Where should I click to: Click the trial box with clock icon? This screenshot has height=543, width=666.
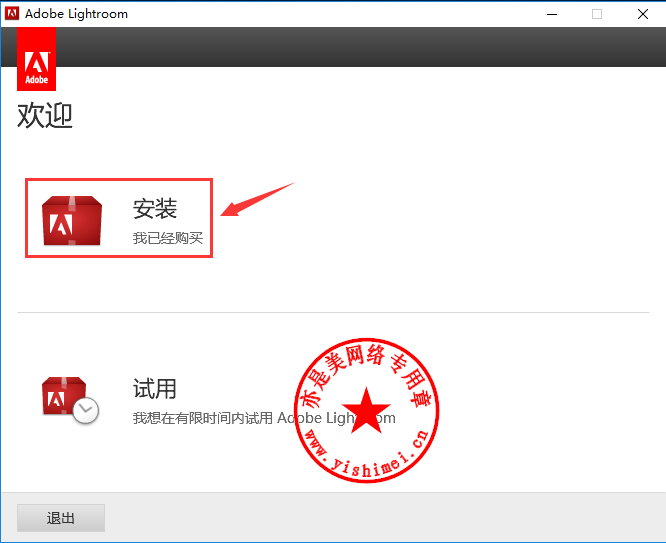pos(70,400)
